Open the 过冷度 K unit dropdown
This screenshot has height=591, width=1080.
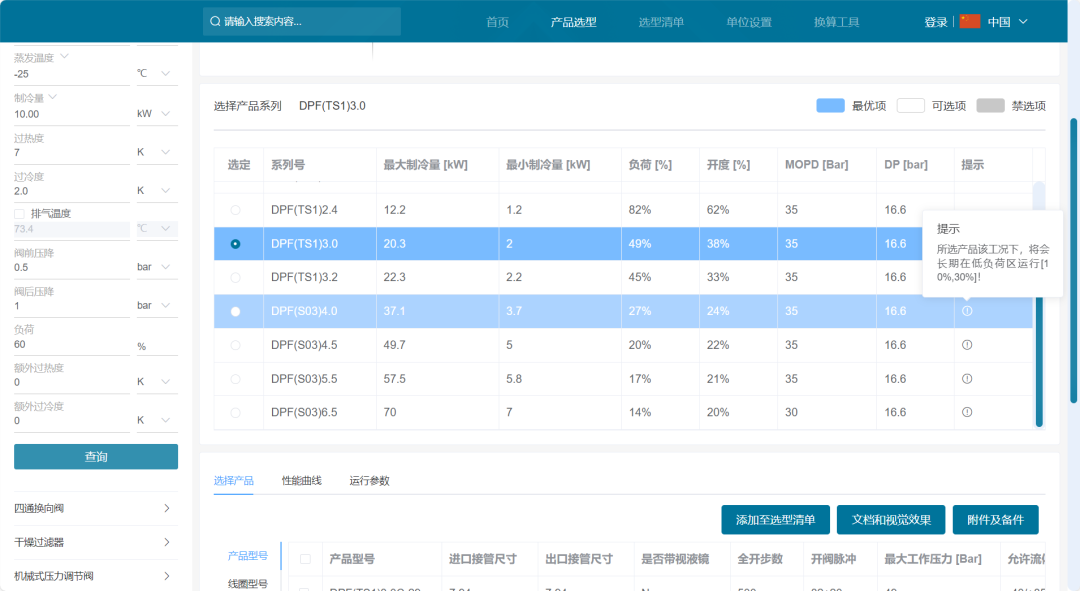click(157, 191)
